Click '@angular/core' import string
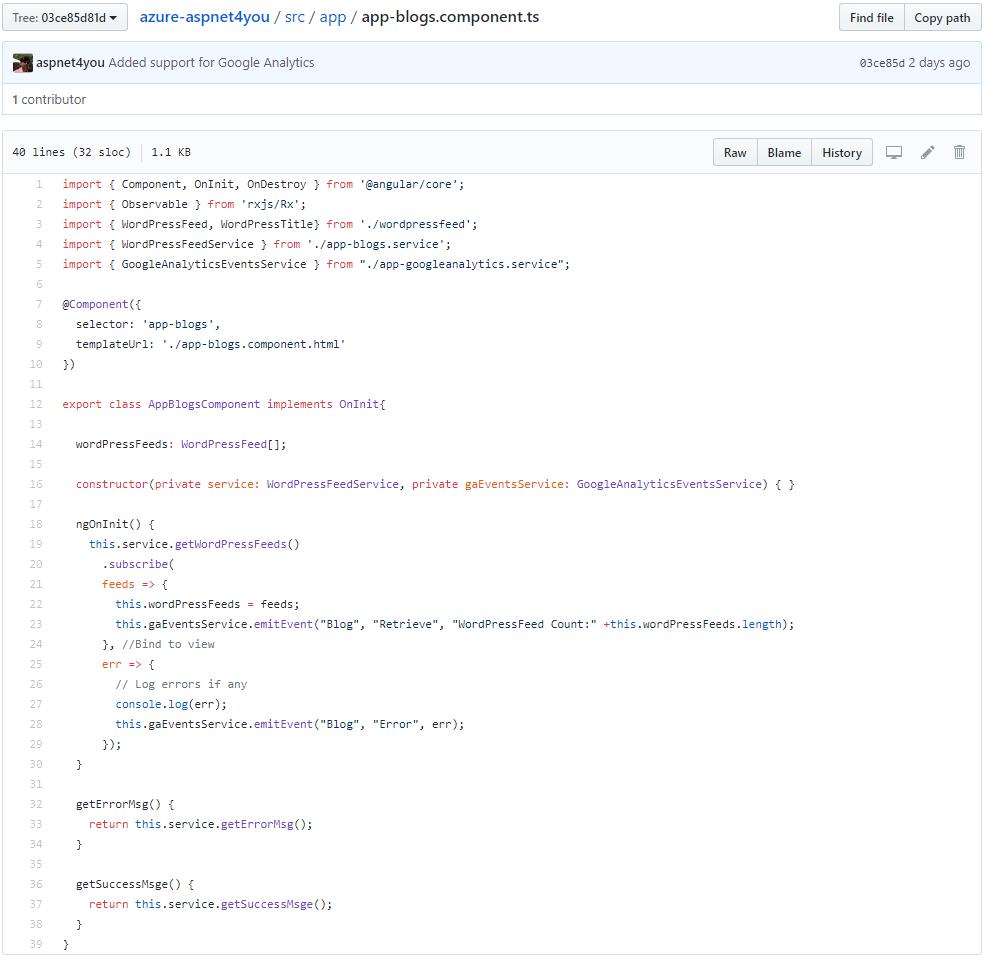 pos(409,184)
